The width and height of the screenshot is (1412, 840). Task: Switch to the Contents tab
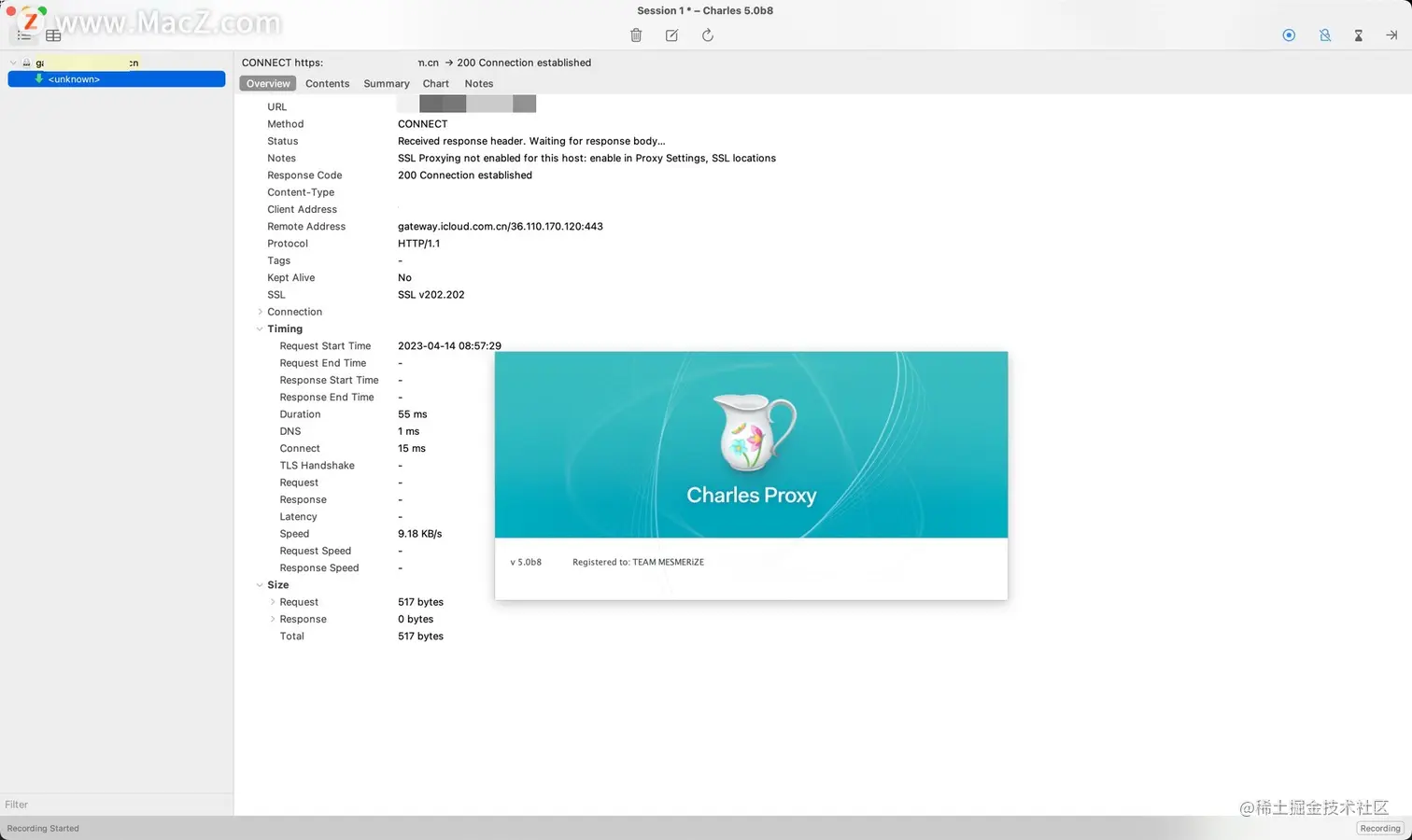[327, 83]
